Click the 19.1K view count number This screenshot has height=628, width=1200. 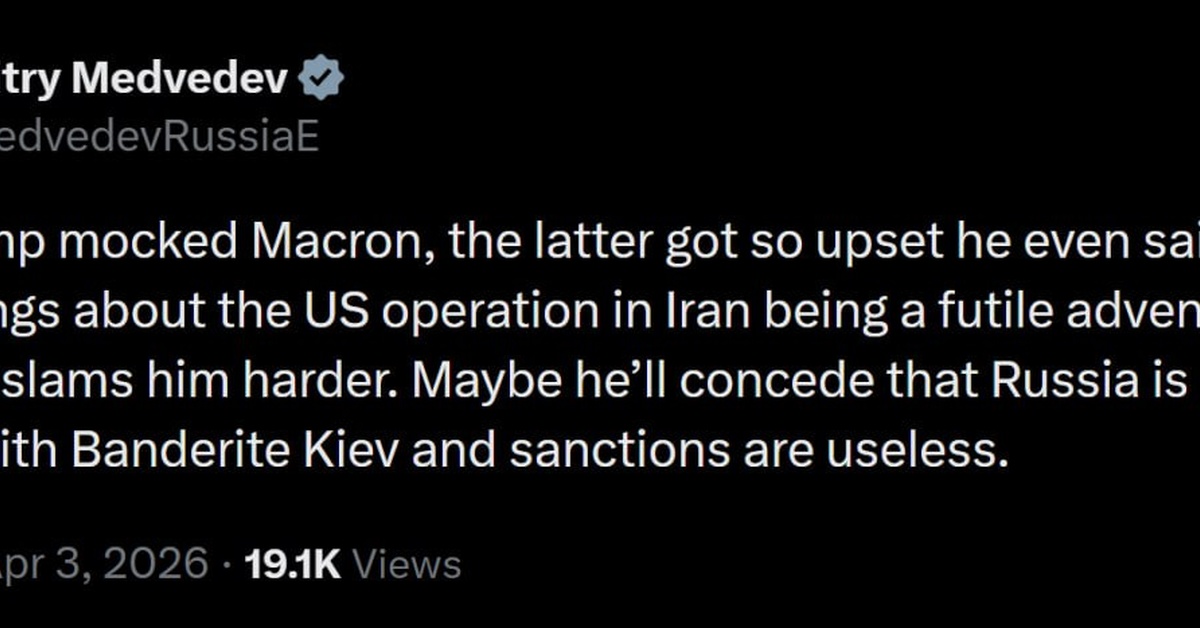294,565
